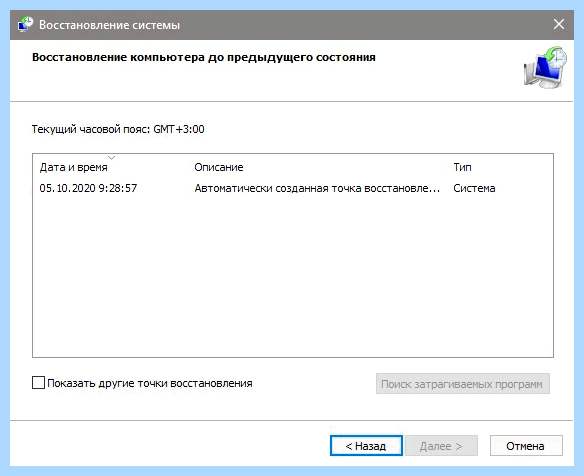Enable Показать другие точки восстановления checkbox
The height and width of the screenshot is (476, 584).
point(38,383)
